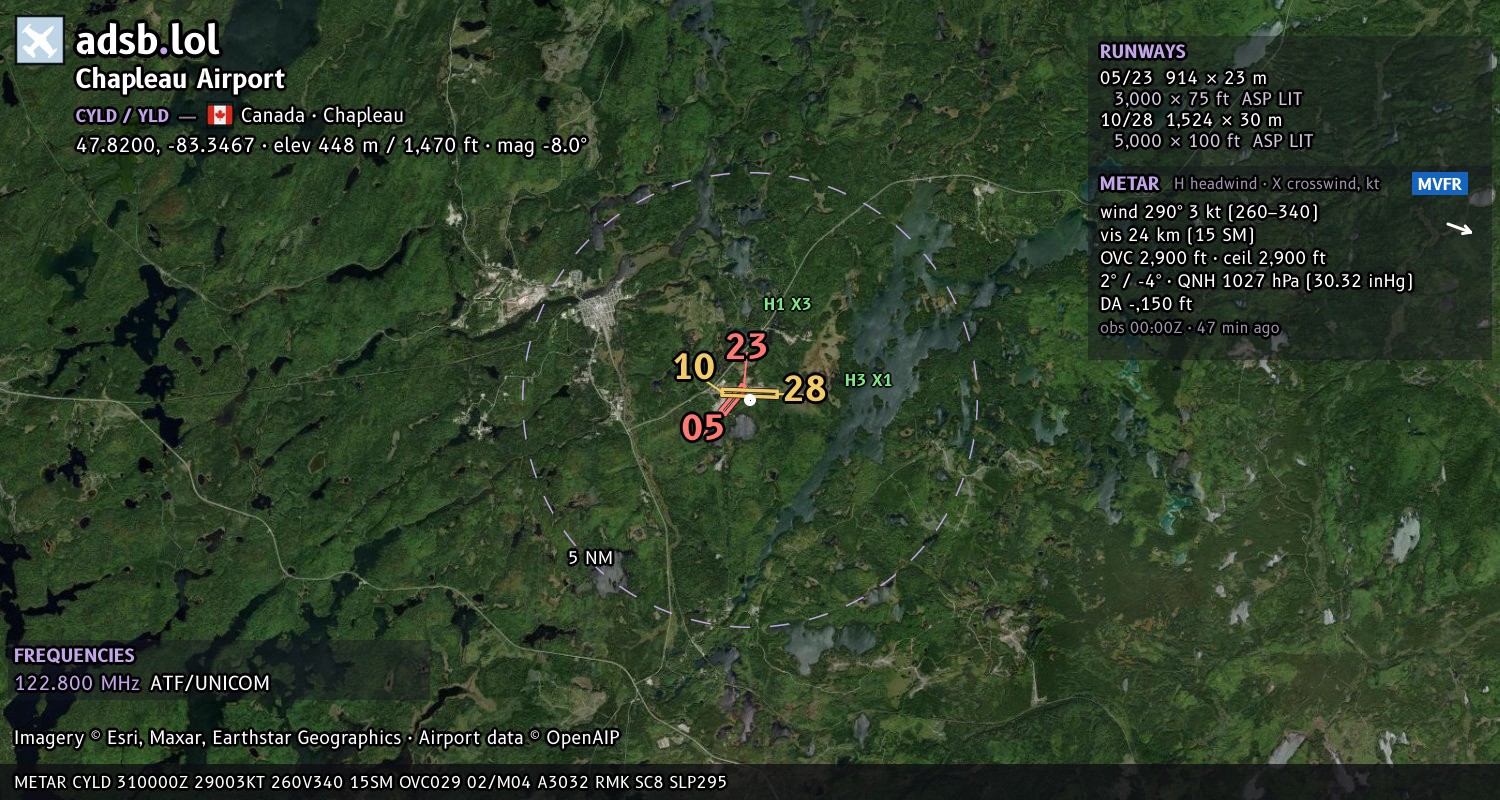Click the ATF/UNICOM frequency label

pyautogui.click(x=210, y=684)
